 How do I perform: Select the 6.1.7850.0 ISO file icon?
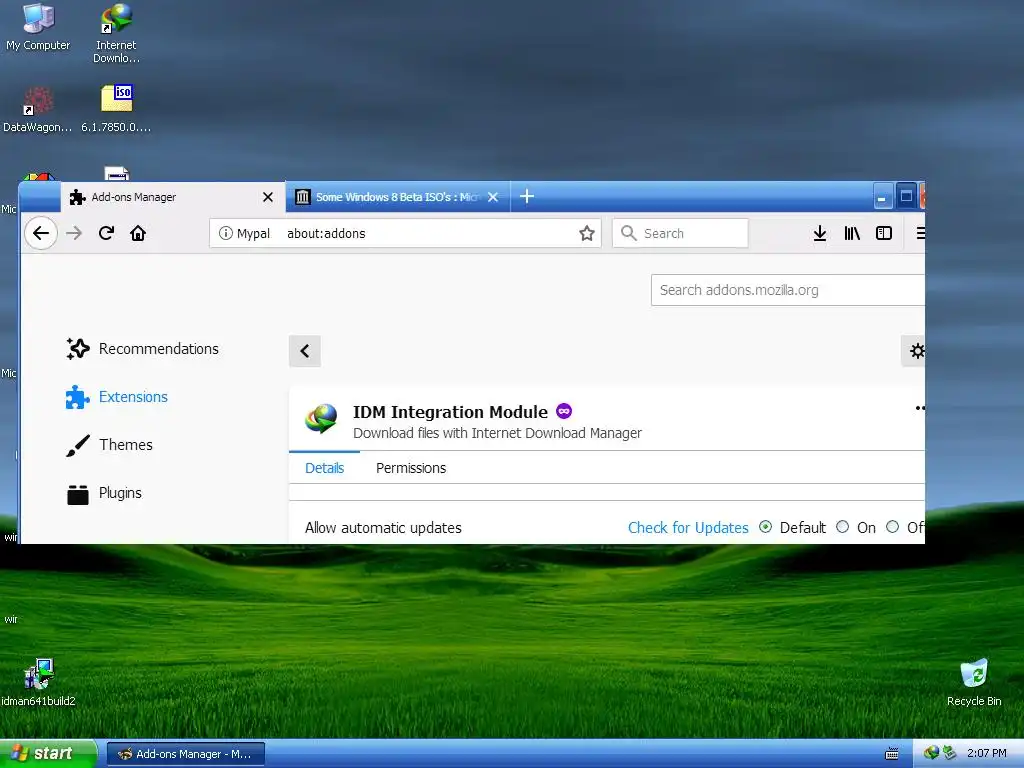(116, 109)
